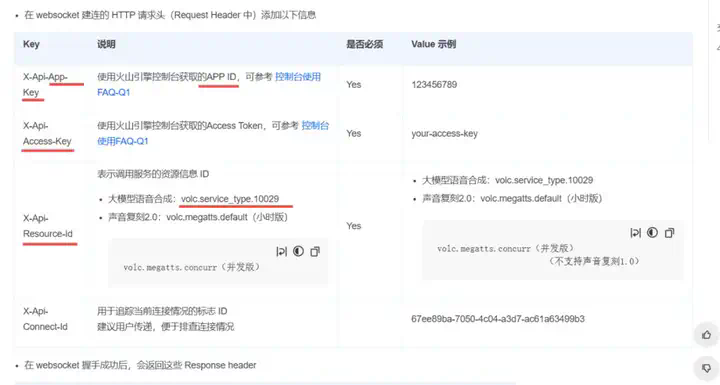The height and width of the screenshot is (385, 720).
Task: Click the thumbs-up feedback icon
Action: 707,334
